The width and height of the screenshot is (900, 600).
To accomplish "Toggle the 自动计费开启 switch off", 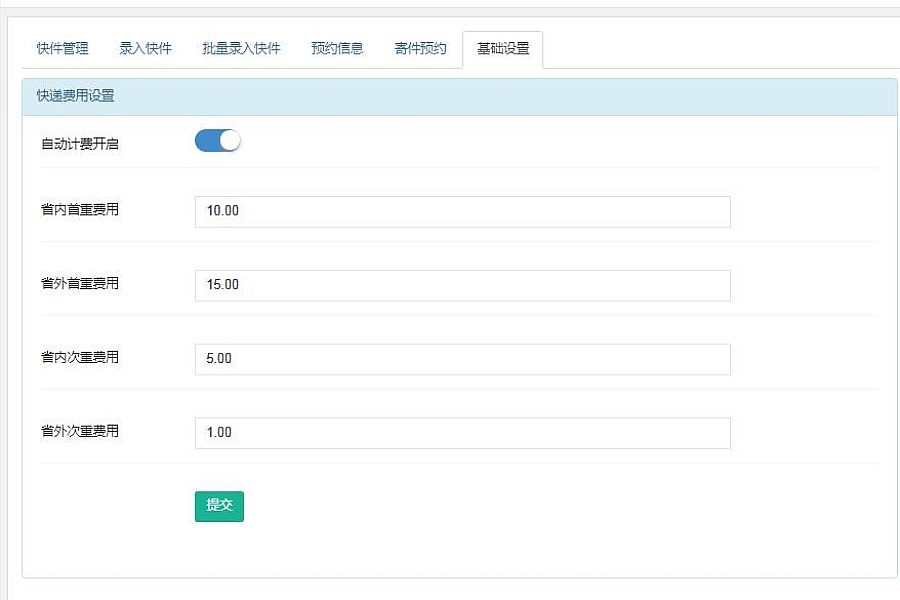I will 218,141.
